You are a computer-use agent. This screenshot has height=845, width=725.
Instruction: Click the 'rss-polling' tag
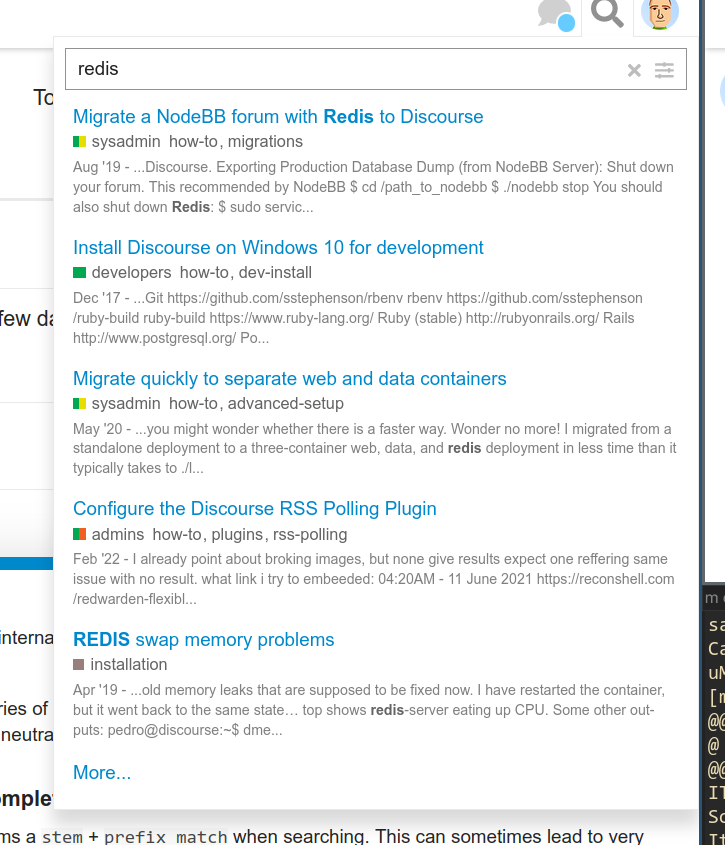310,535
